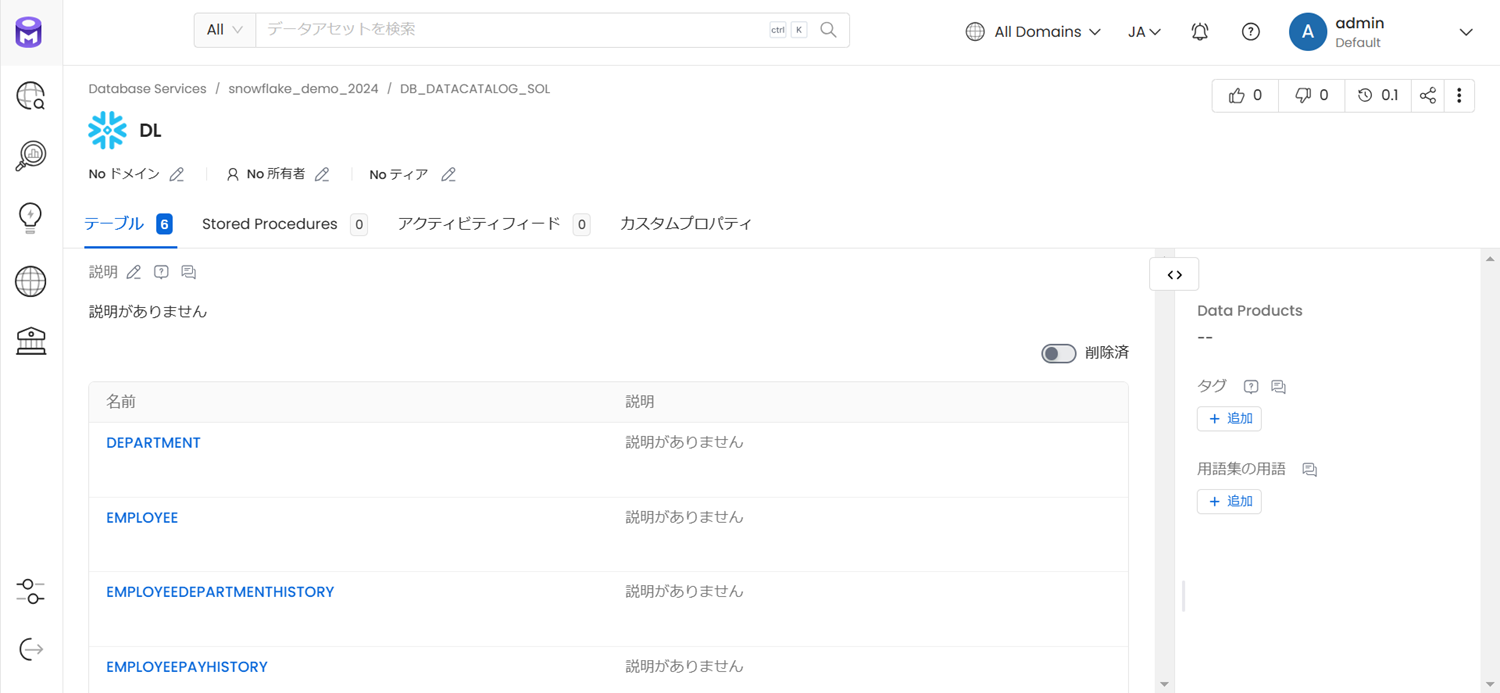
Task: Open the JA language dropdown
Action: coord(1145,32)
